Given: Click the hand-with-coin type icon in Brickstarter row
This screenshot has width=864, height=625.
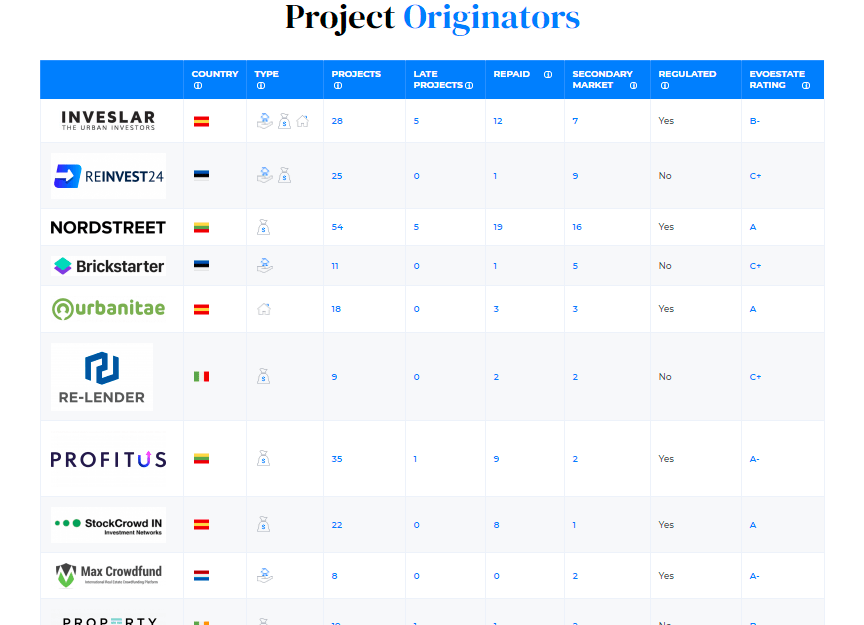Looking at the screenshot, I should pos(264,266).
